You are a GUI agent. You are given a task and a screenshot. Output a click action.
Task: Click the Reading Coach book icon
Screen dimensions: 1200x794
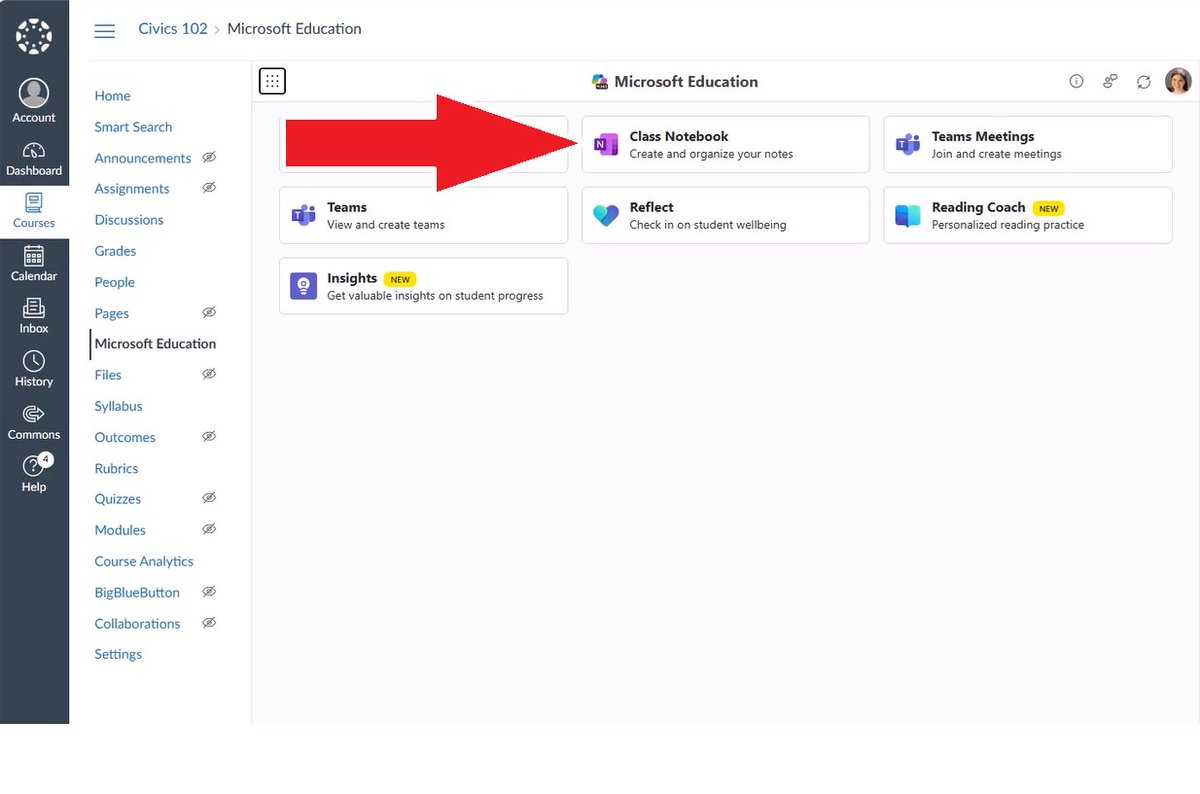908,215
